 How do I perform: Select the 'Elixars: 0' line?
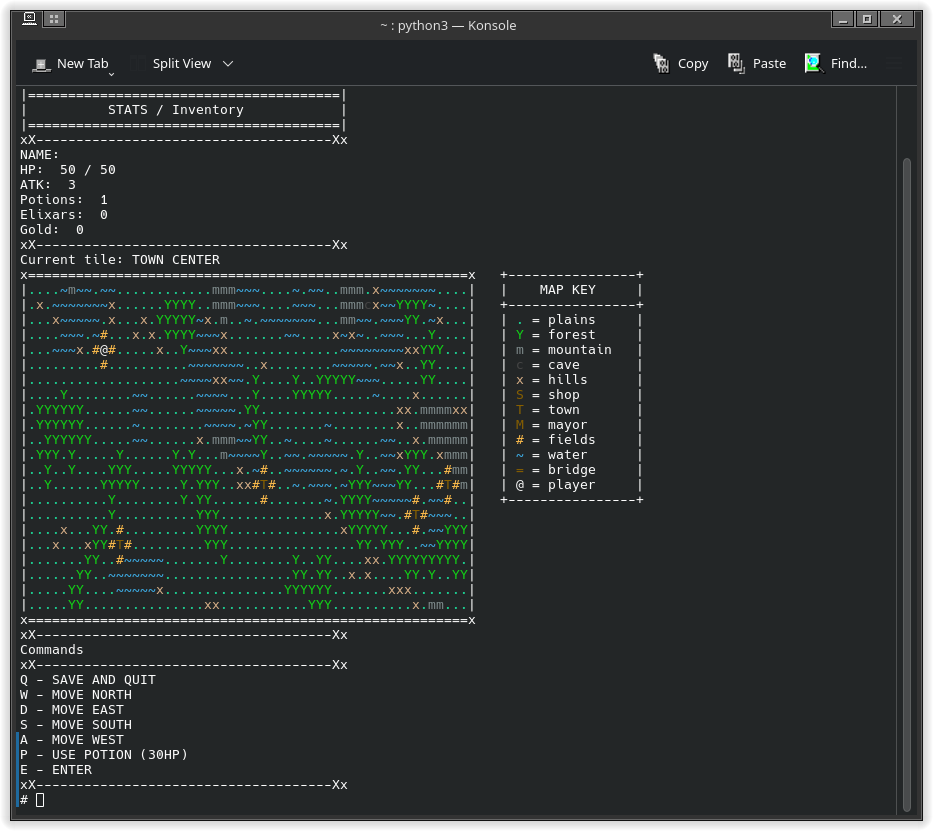point(64,215)
